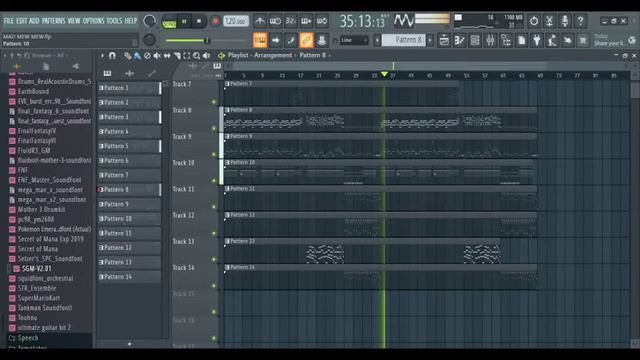640x360 pixels.
Task: Select the Slip tool in Playlist
Action: [x=167, y=56]
